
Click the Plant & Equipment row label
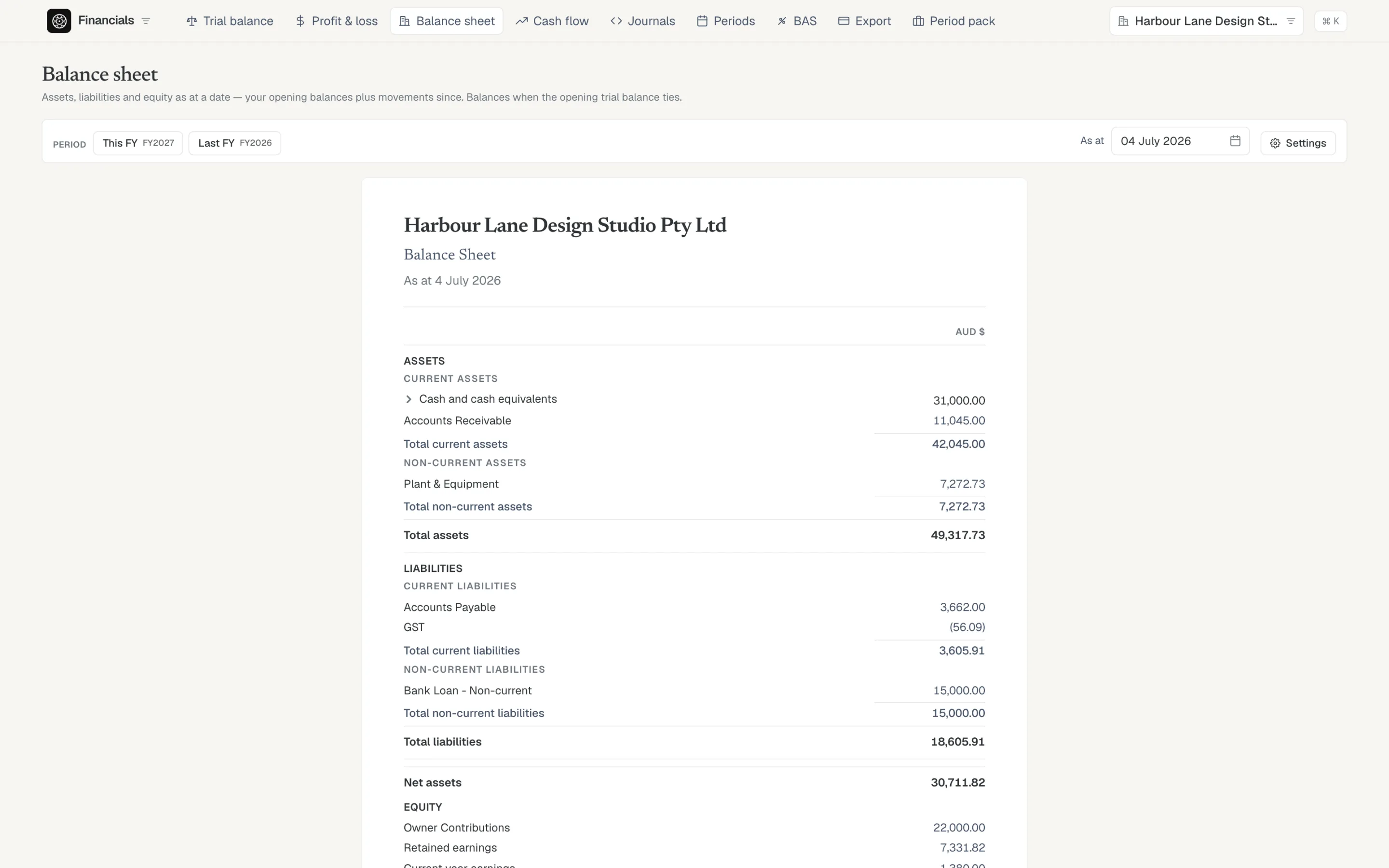tap(450, 484)
